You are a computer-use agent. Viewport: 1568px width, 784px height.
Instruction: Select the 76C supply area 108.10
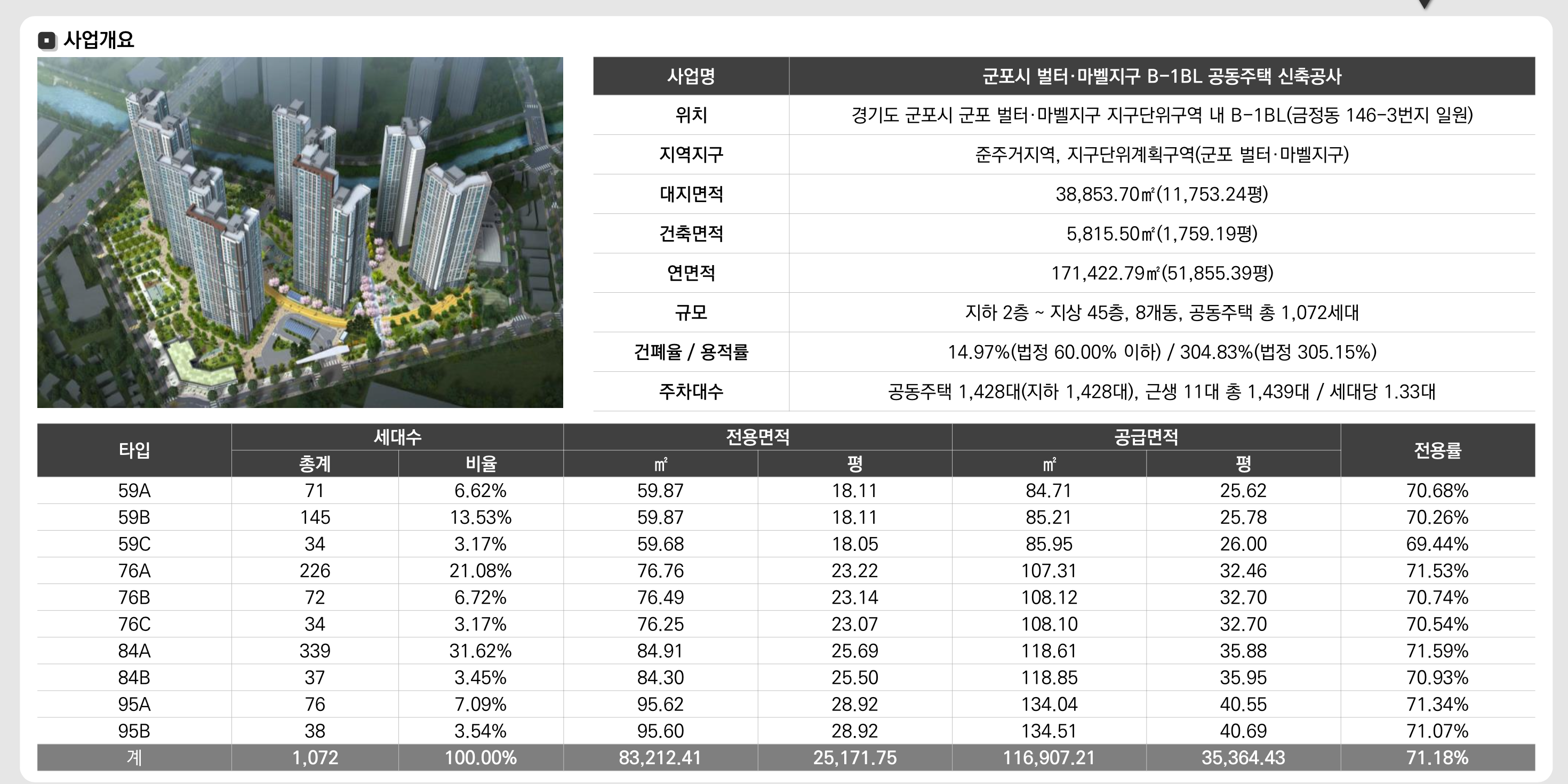click(x=1049, y=624)
